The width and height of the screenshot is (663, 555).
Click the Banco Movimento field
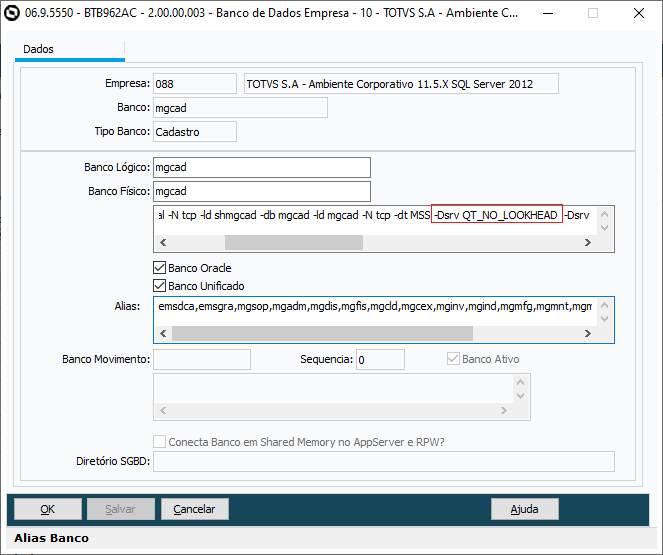[x=202, y=359]
